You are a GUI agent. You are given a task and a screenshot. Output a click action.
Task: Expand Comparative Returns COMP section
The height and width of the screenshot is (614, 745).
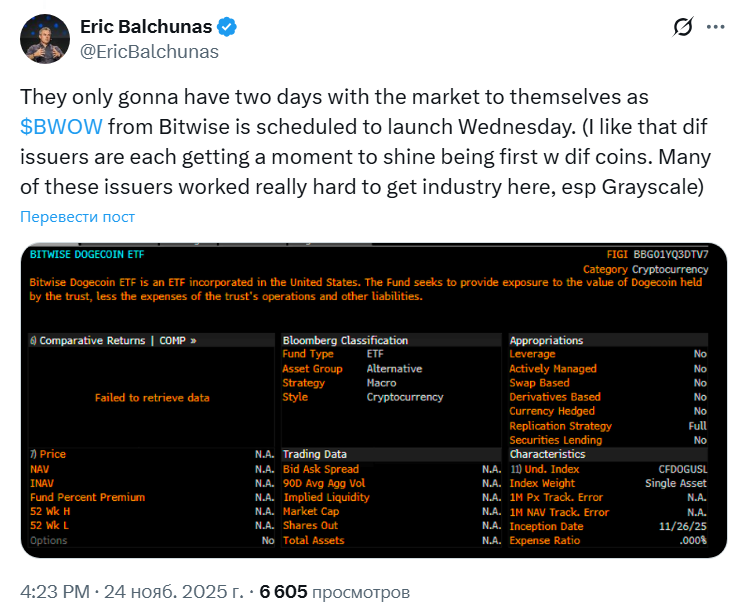point(115,340)
